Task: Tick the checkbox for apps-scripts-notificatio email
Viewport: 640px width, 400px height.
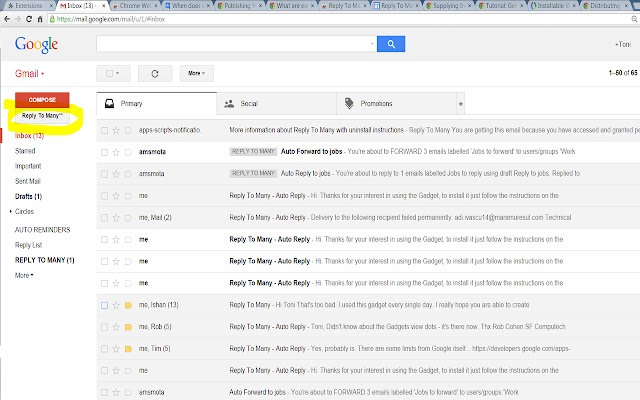Action: pos(104,130)
